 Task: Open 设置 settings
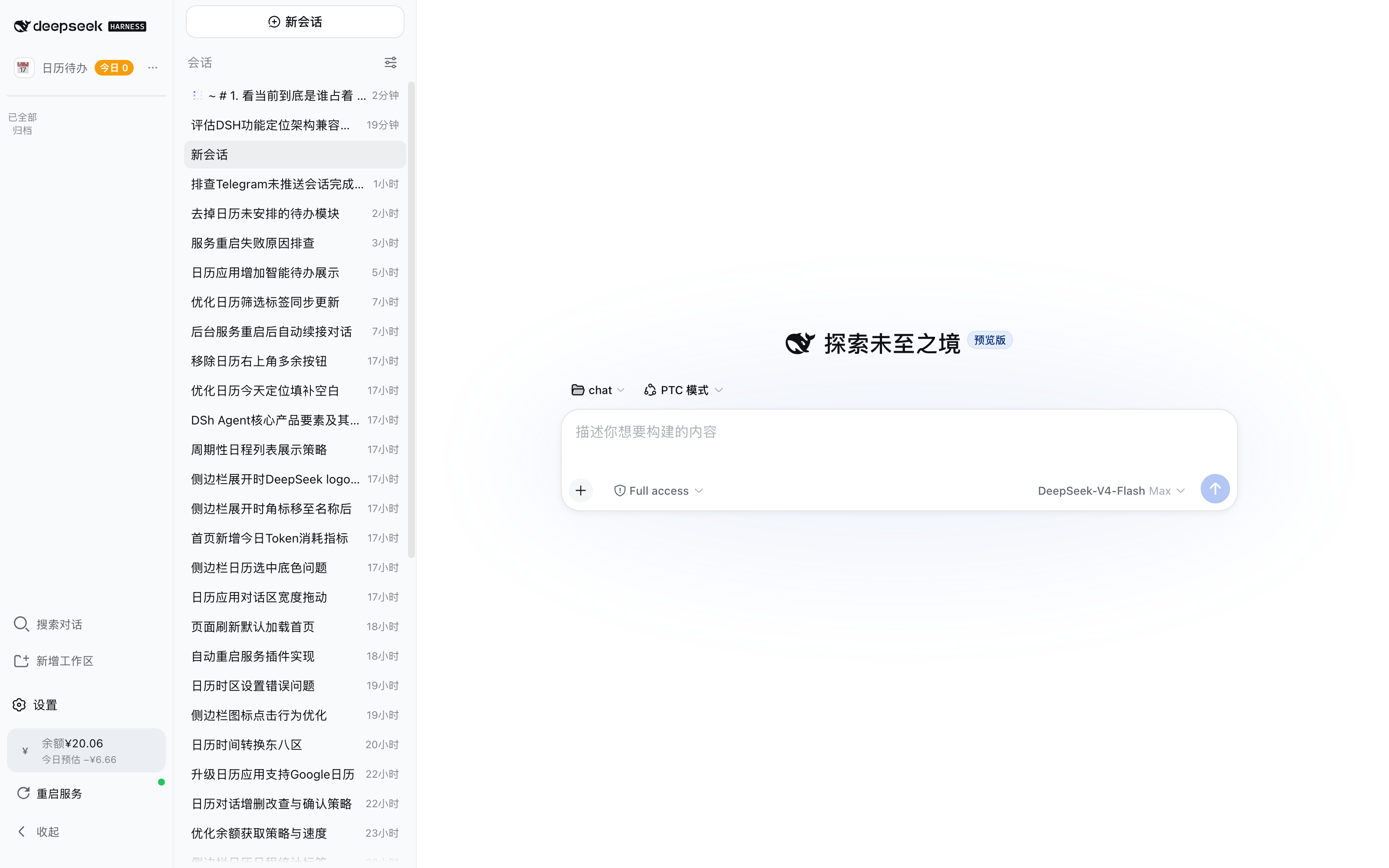pyautogui.click(x=35, y=705)
